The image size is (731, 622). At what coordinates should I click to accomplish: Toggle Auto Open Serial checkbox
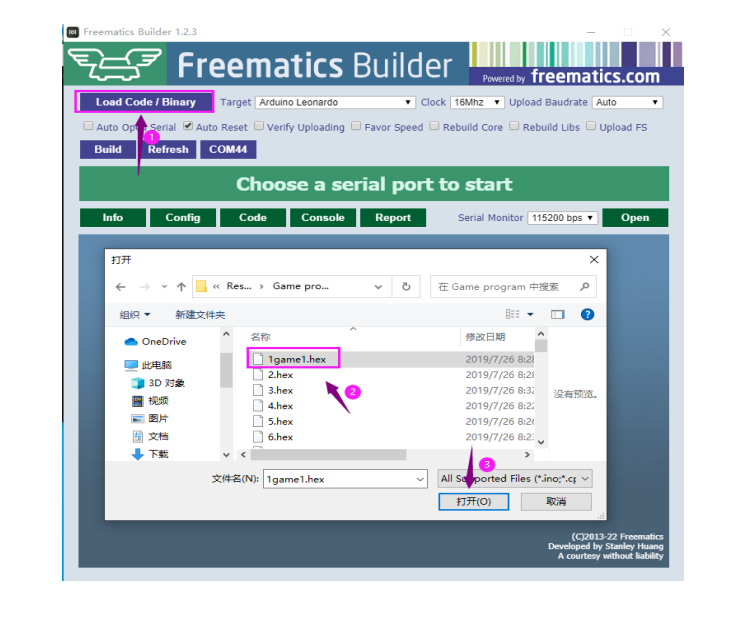point(88,126)
